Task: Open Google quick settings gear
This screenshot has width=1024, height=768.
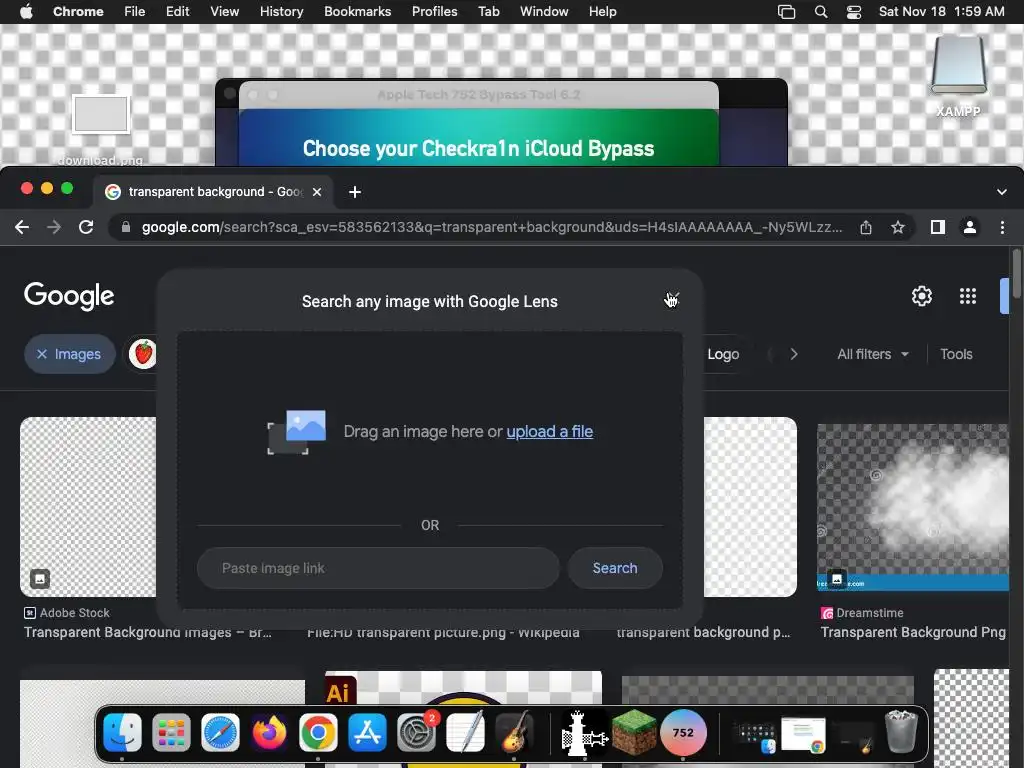Action: [x=921, y=296]
